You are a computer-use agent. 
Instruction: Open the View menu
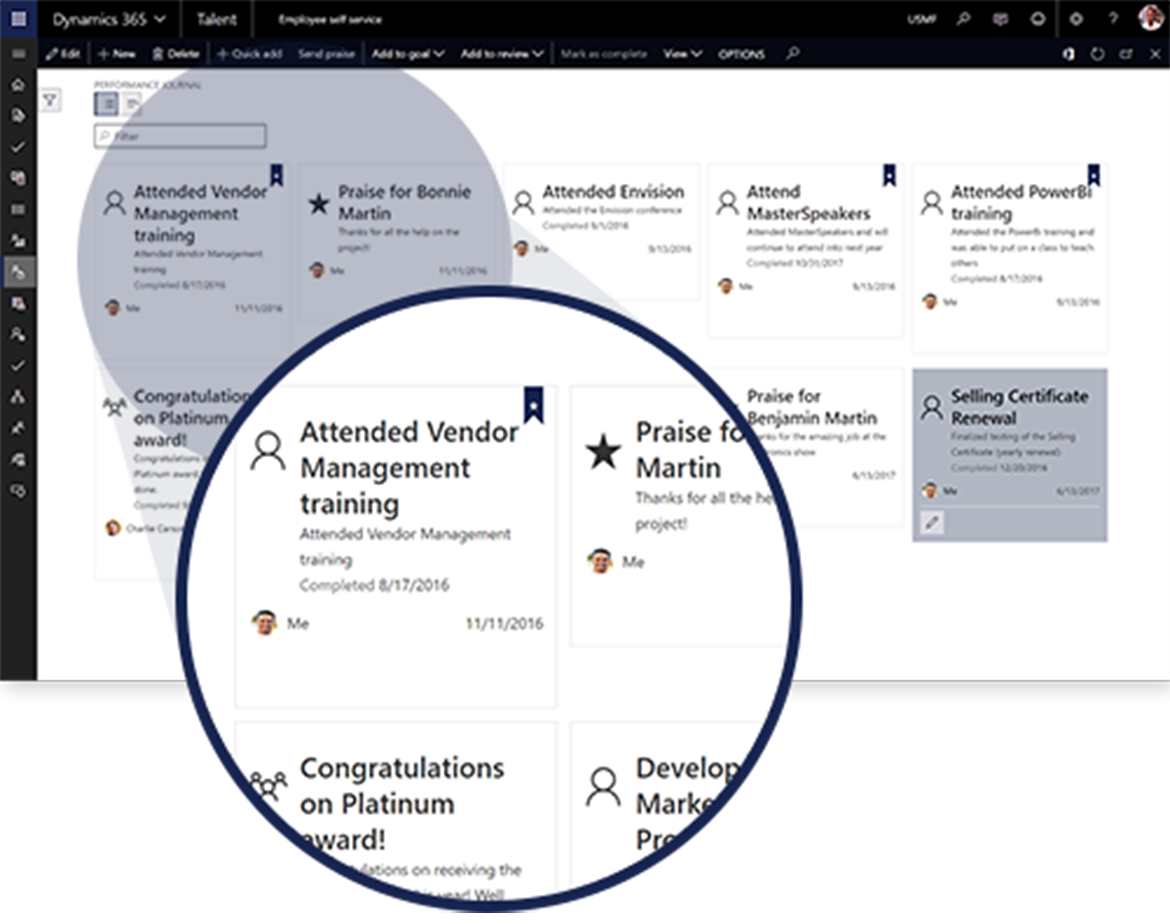[682, 54]
